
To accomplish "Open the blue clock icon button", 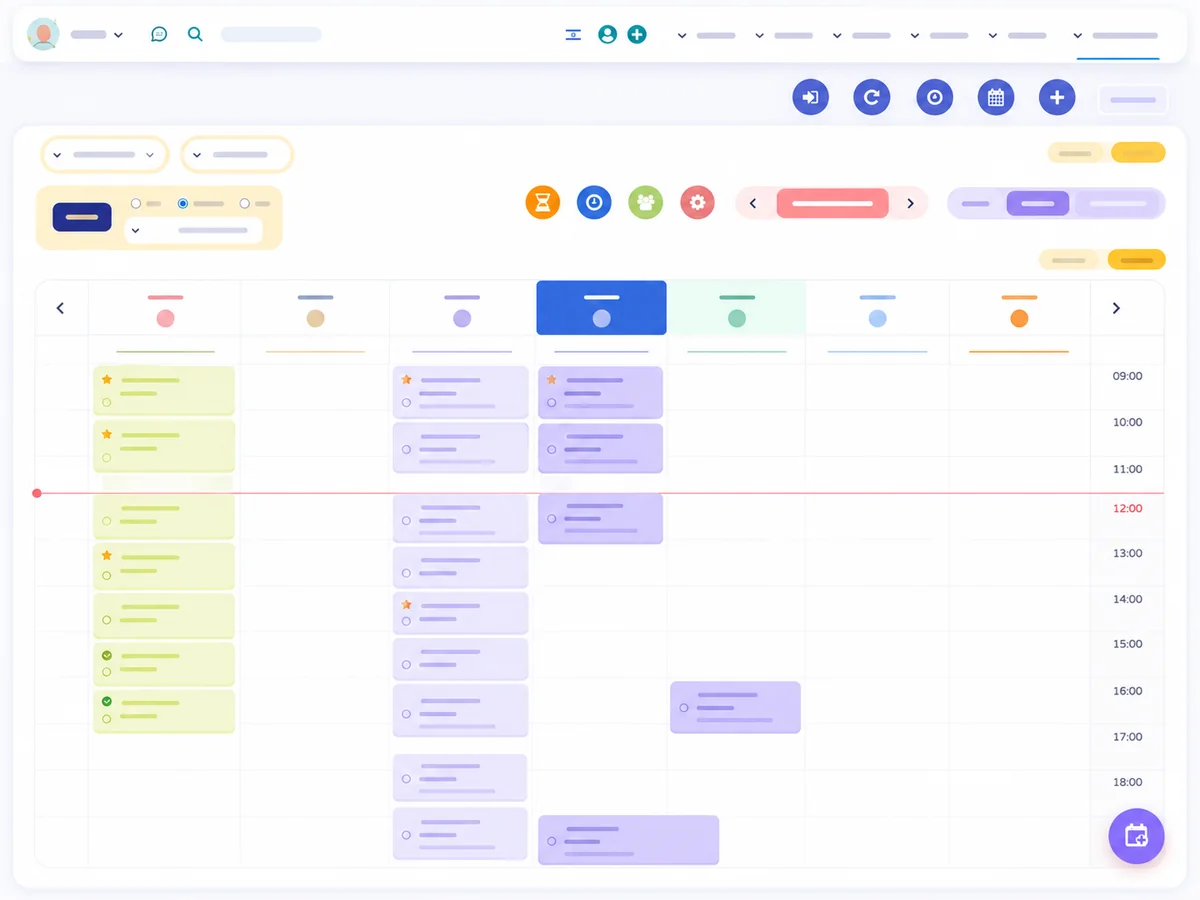I will (x=594, y=202).
